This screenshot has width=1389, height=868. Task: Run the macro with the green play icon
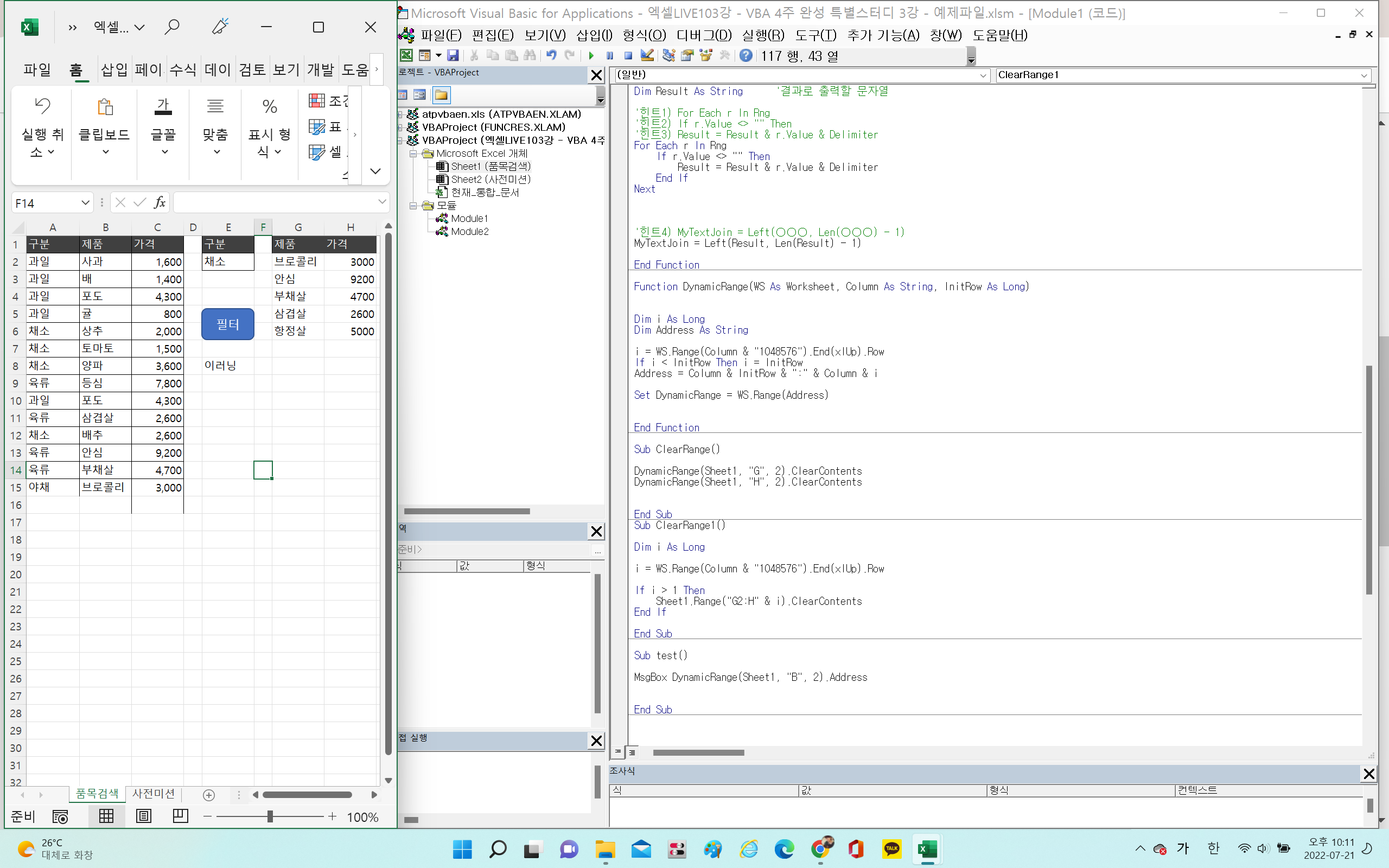pos(591,56)
